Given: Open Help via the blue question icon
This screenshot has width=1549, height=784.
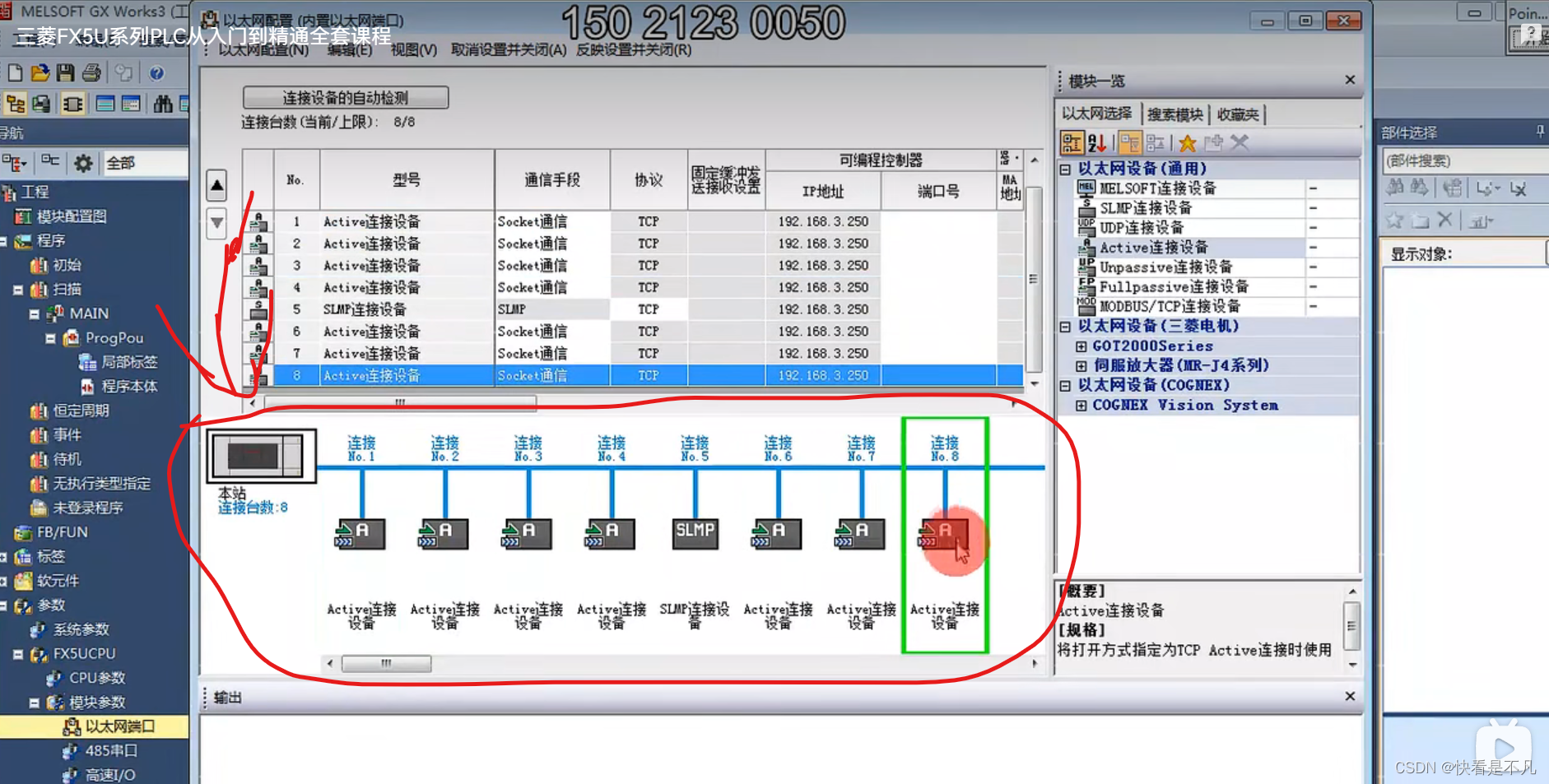Looking at the screenshot, I should click(x=156, y=73).
